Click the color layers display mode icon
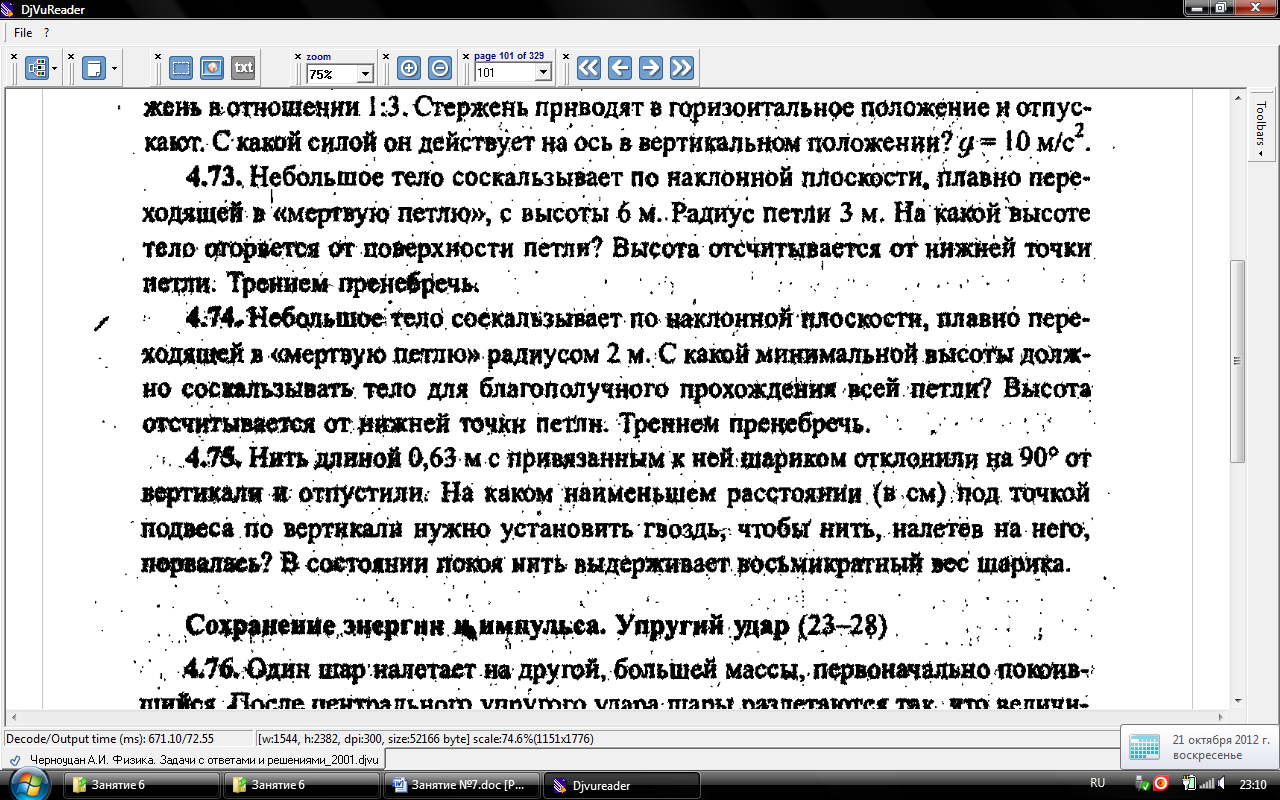The height and width of the screenshot is (800, 1280). (x=37, y=68)
